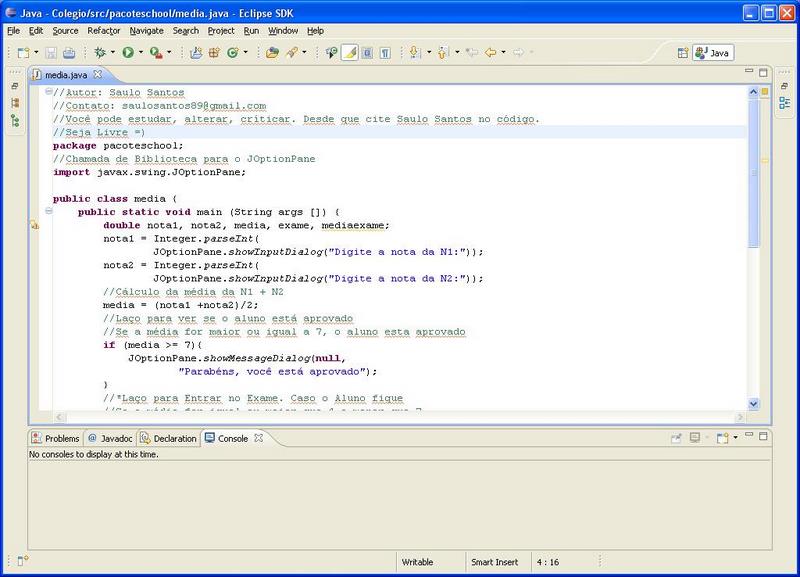Click the editor vertical scrollbar up arrow
Viewport: 800px width, 577px height.
click(754, 92)
